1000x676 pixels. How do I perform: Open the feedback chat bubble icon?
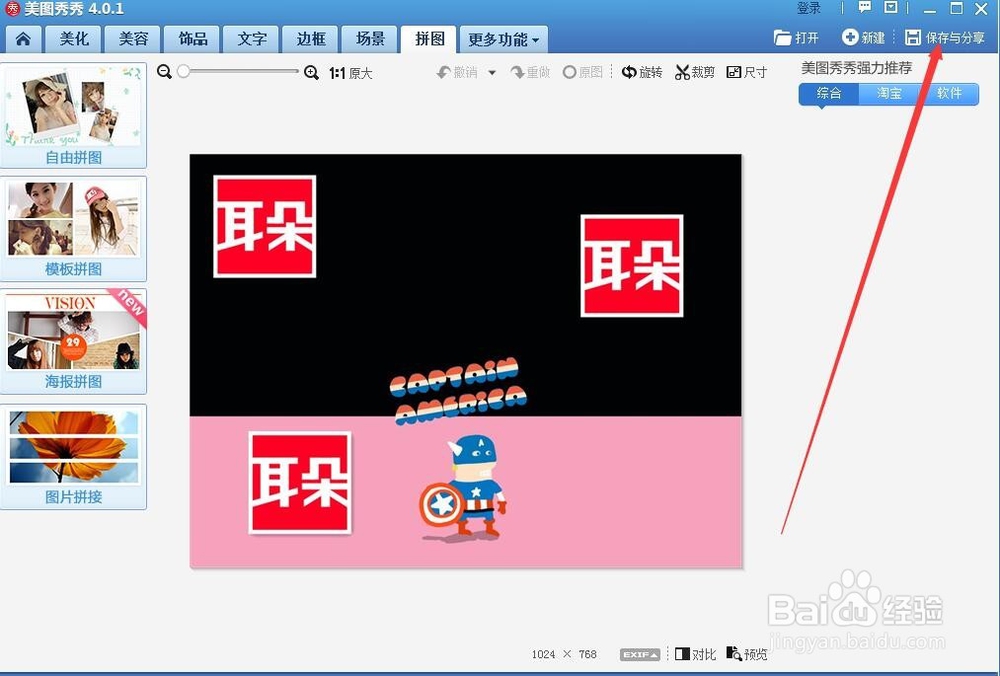pos(865,8)
